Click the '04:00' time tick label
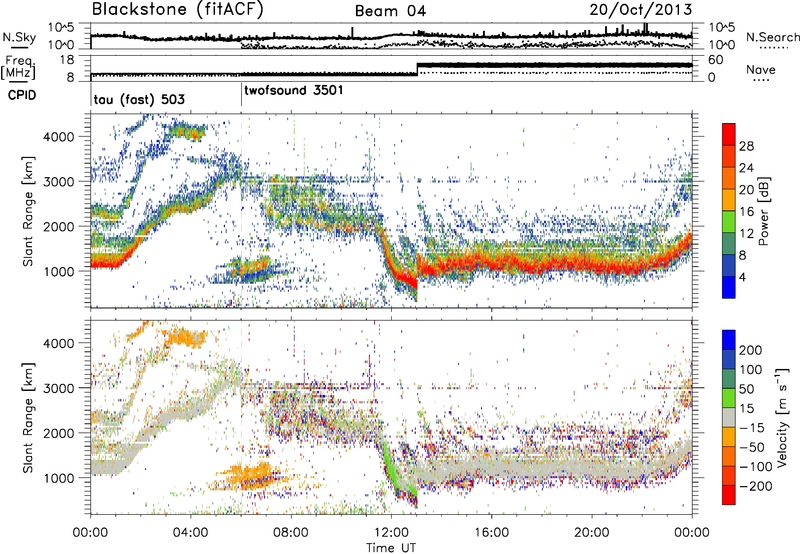Viewport: 800px width, 554px height. (x=190, y=533)
